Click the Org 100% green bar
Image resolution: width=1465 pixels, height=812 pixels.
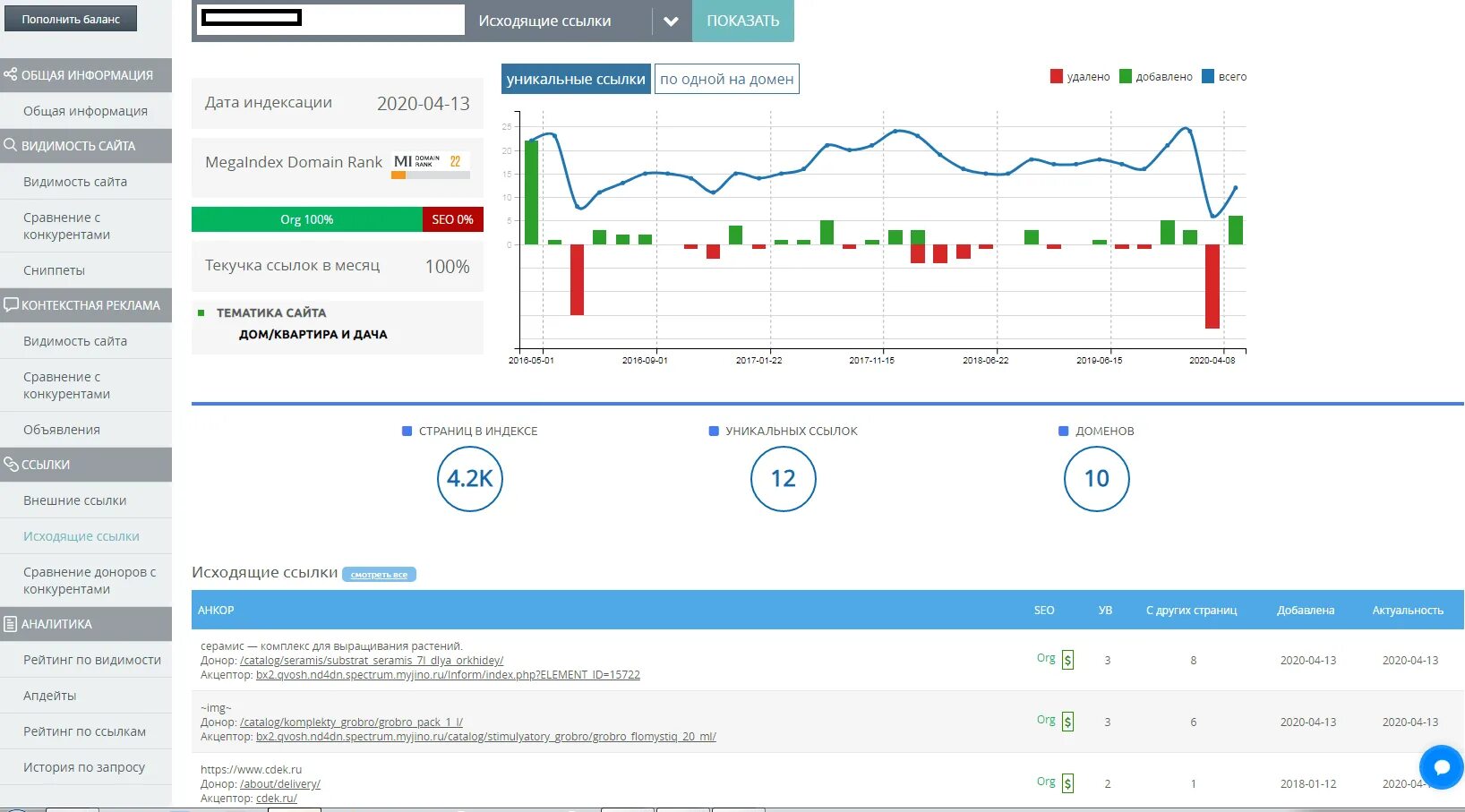pyautogui.click(x=307, y=219)
